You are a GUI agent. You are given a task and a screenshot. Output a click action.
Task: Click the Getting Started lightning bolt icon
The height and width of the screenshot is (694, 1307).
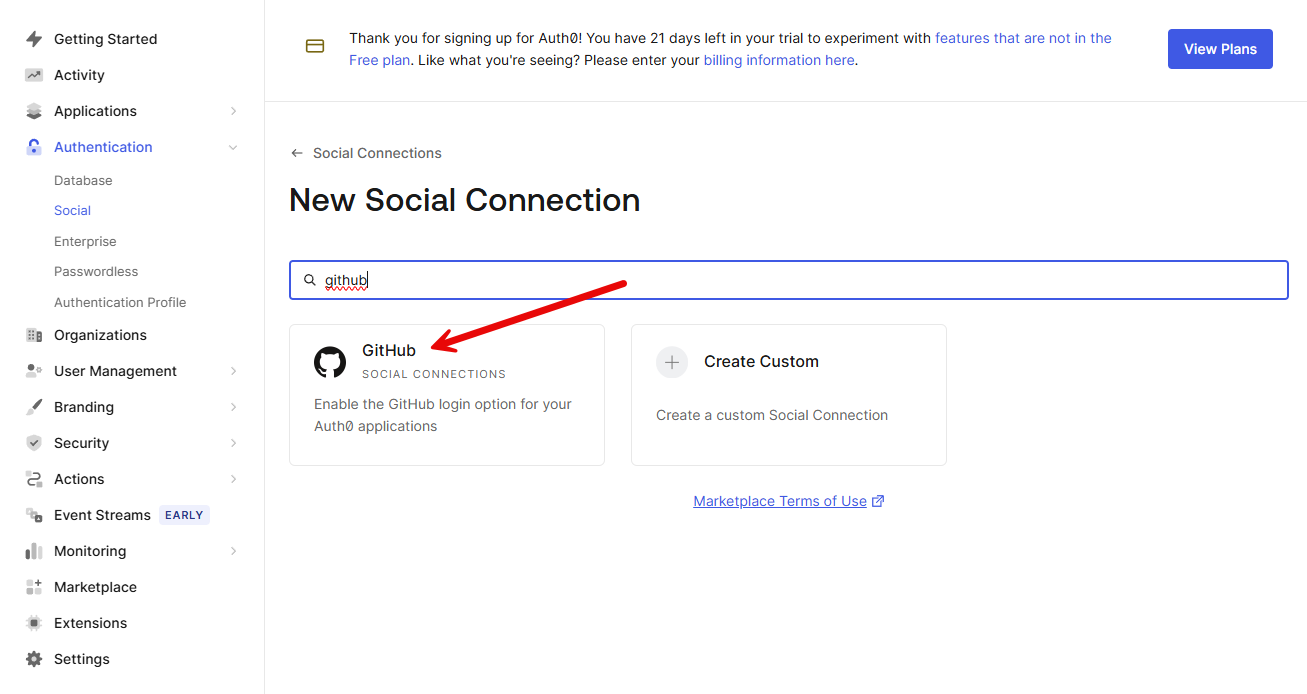coord(34,39)
